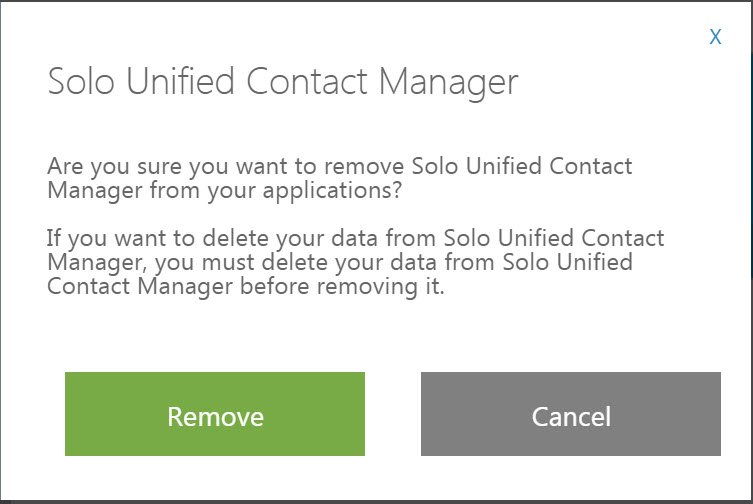Click the white 'Remove' label on green button
The height and width of the screenshot is (504, 753).
click(215, 416)
